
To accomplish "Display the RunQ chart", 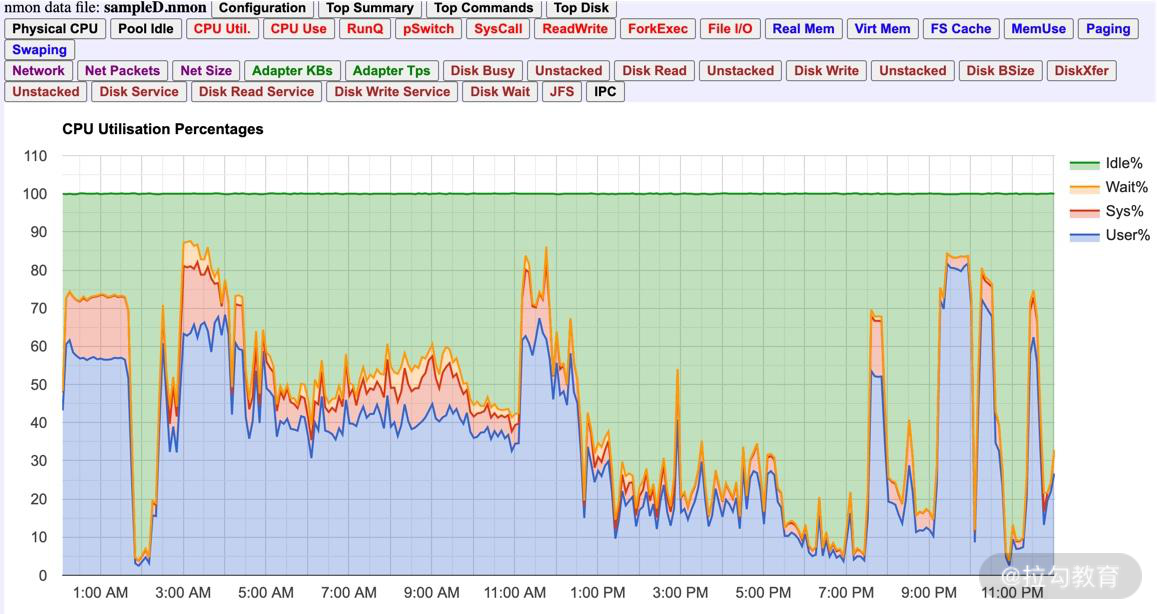I will pyautogui.click(x=365, y=29).
